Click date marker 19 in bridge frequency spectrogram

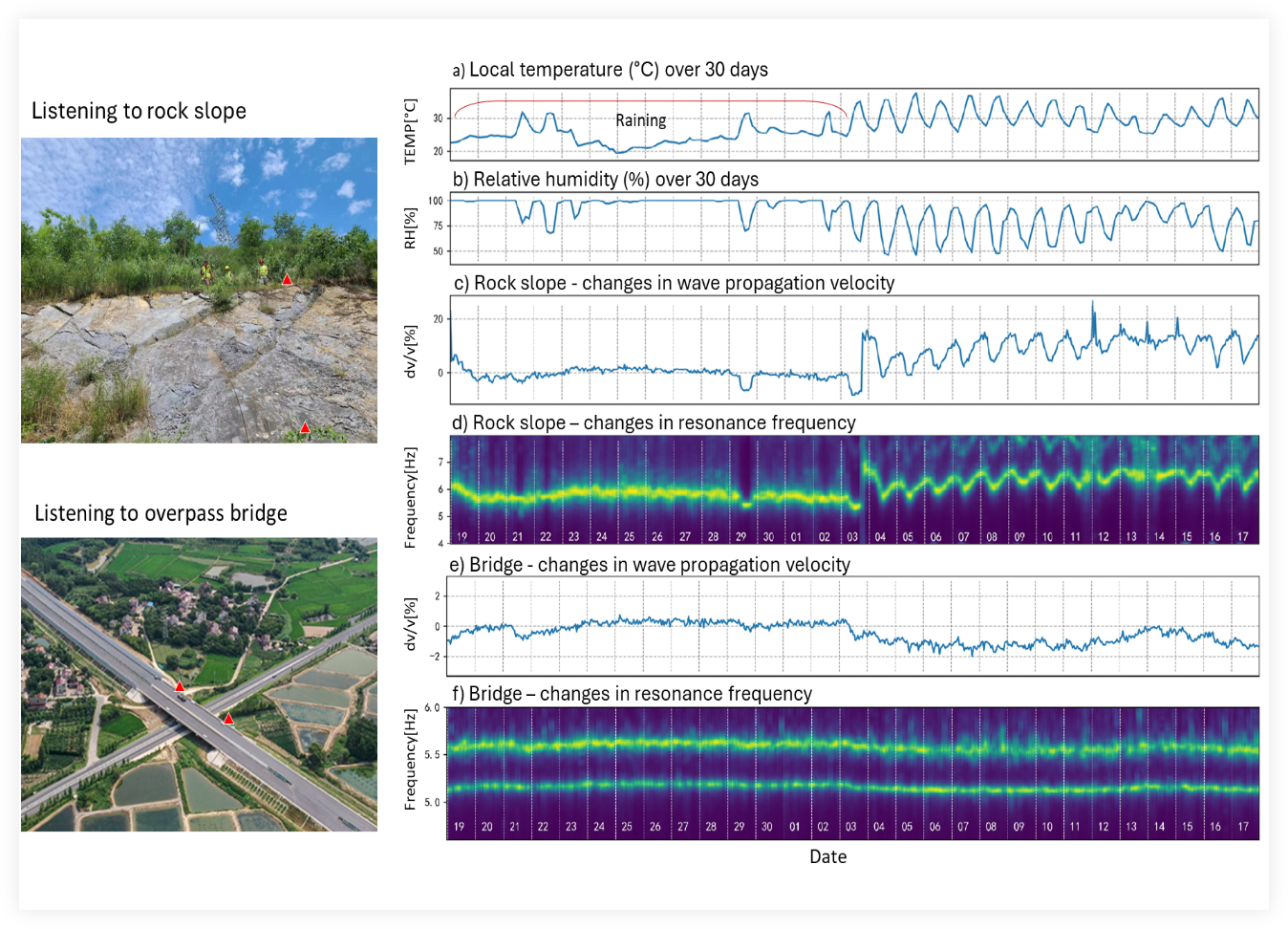pos(459,827)
